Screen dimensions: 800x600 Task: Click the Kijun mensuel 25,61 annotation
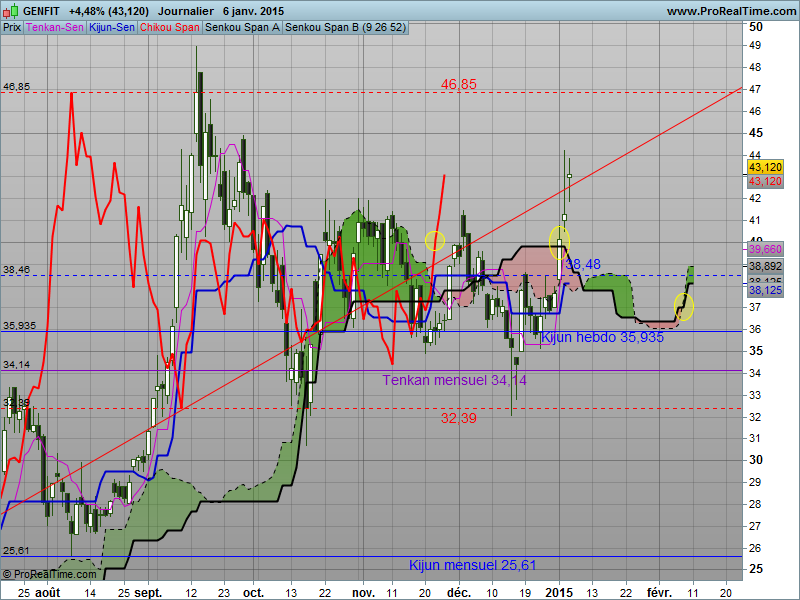pyautogui.click(x=472, y=565)
